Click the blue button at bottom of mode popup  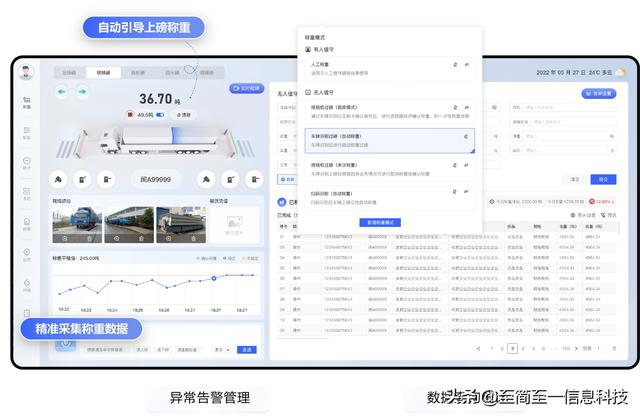pyautogui.click(x=380, y=222)
